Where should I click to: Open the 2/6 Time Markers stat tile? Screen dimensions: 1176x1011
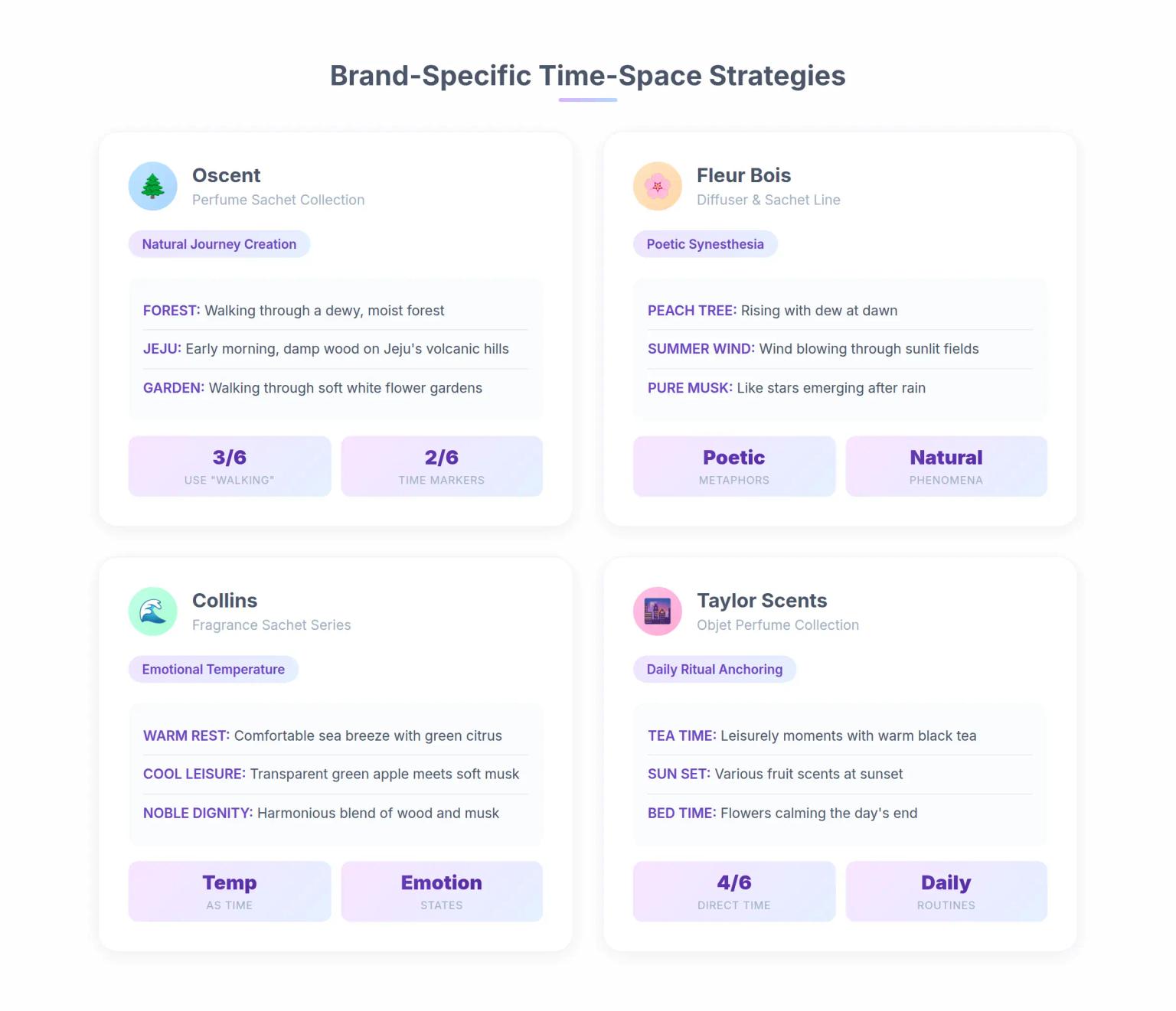point(442,466)
